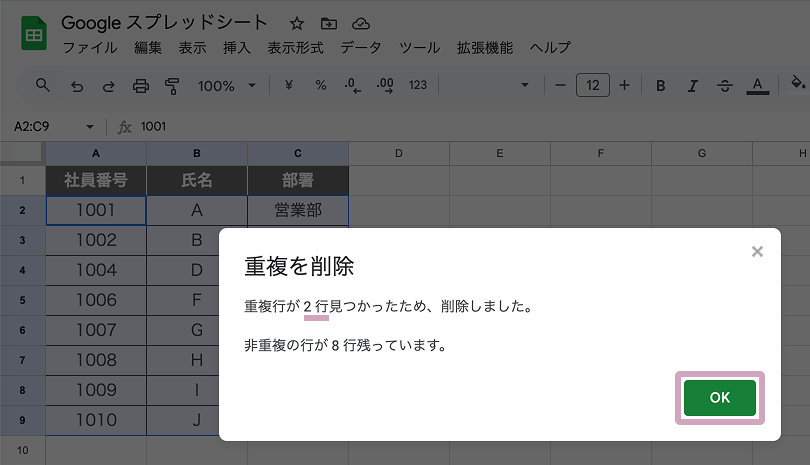This screenshot has height=465, width=810.
Task: Open the 表示形式 menu
Action: (x=295, y=48)
